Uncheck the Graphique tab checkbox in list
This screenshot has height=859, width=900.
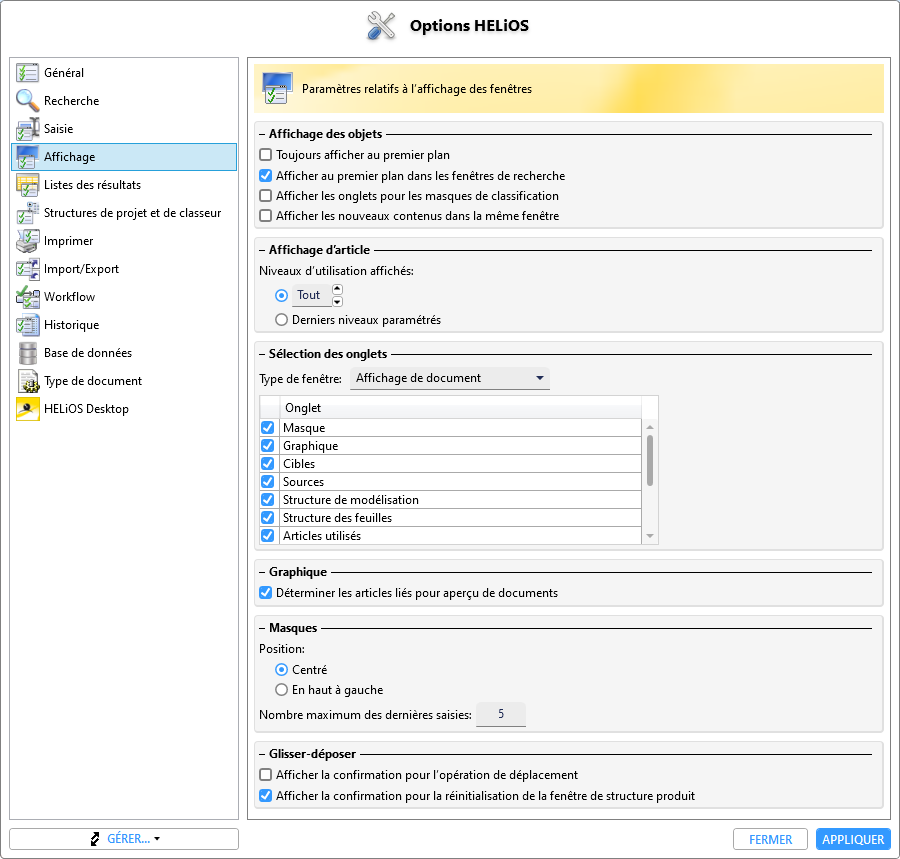[x=267, y=446]
